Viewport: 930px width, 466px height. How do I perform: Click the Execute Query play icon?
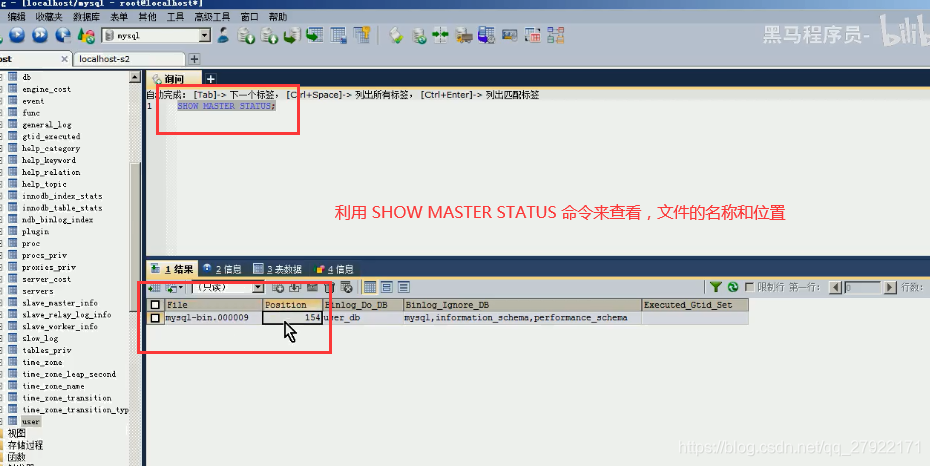point(17,36)
